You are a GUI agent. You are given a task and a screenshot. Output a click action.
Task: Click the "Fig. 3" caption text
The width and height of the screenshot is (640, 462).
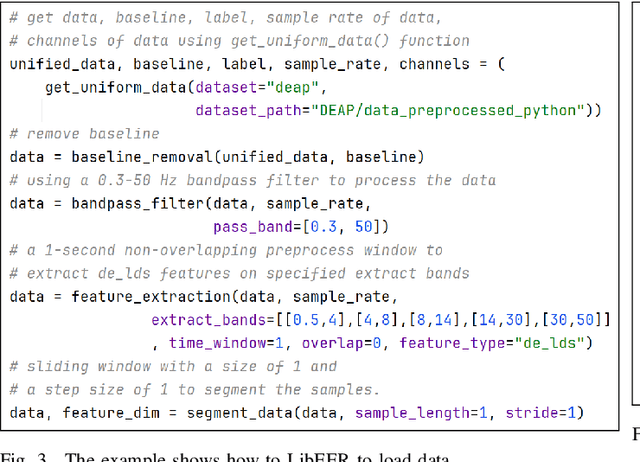[x=22, y=456]
